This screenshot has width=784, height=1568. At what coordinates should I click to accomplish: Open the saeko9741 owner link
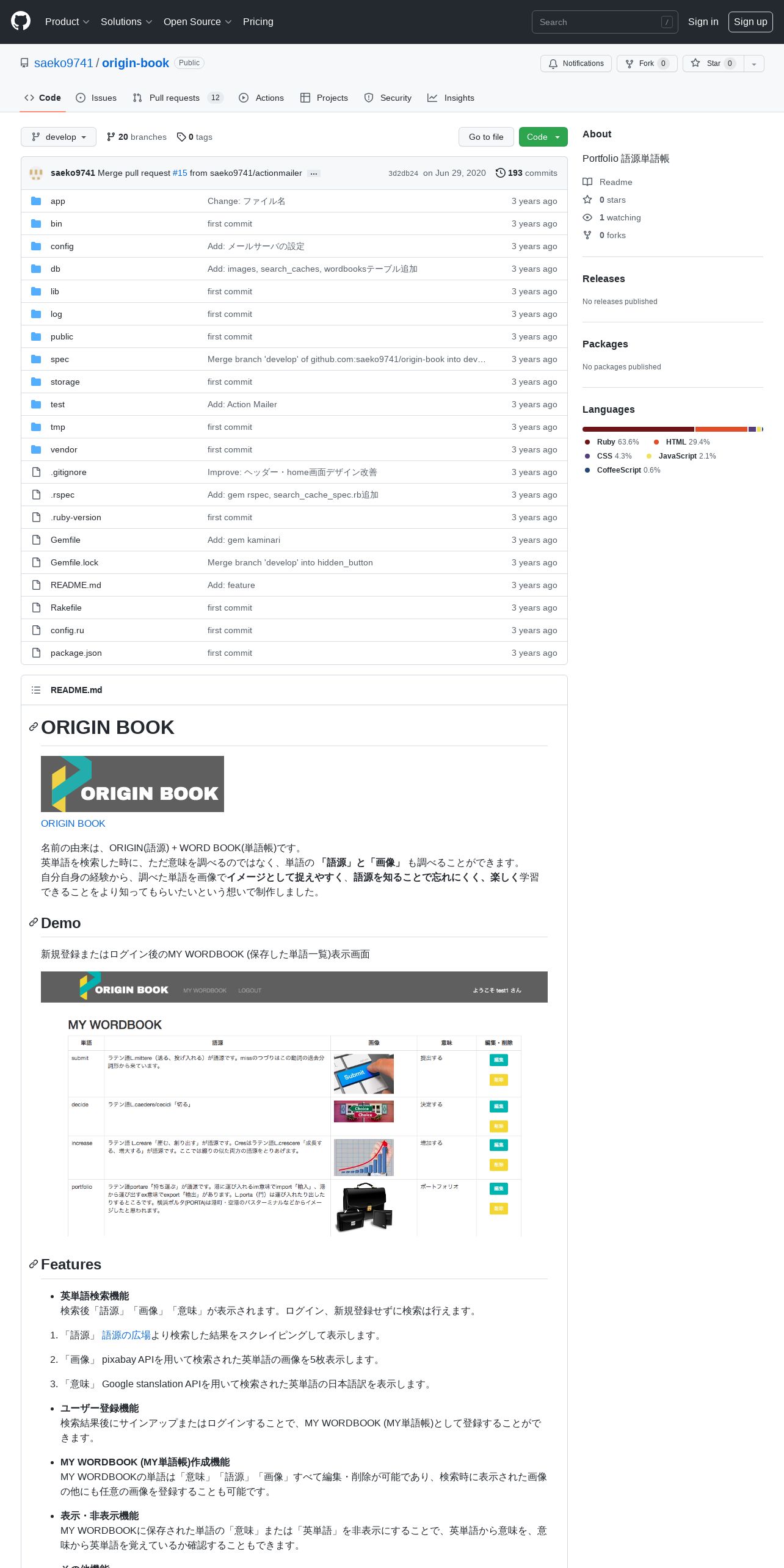point(64,63)
